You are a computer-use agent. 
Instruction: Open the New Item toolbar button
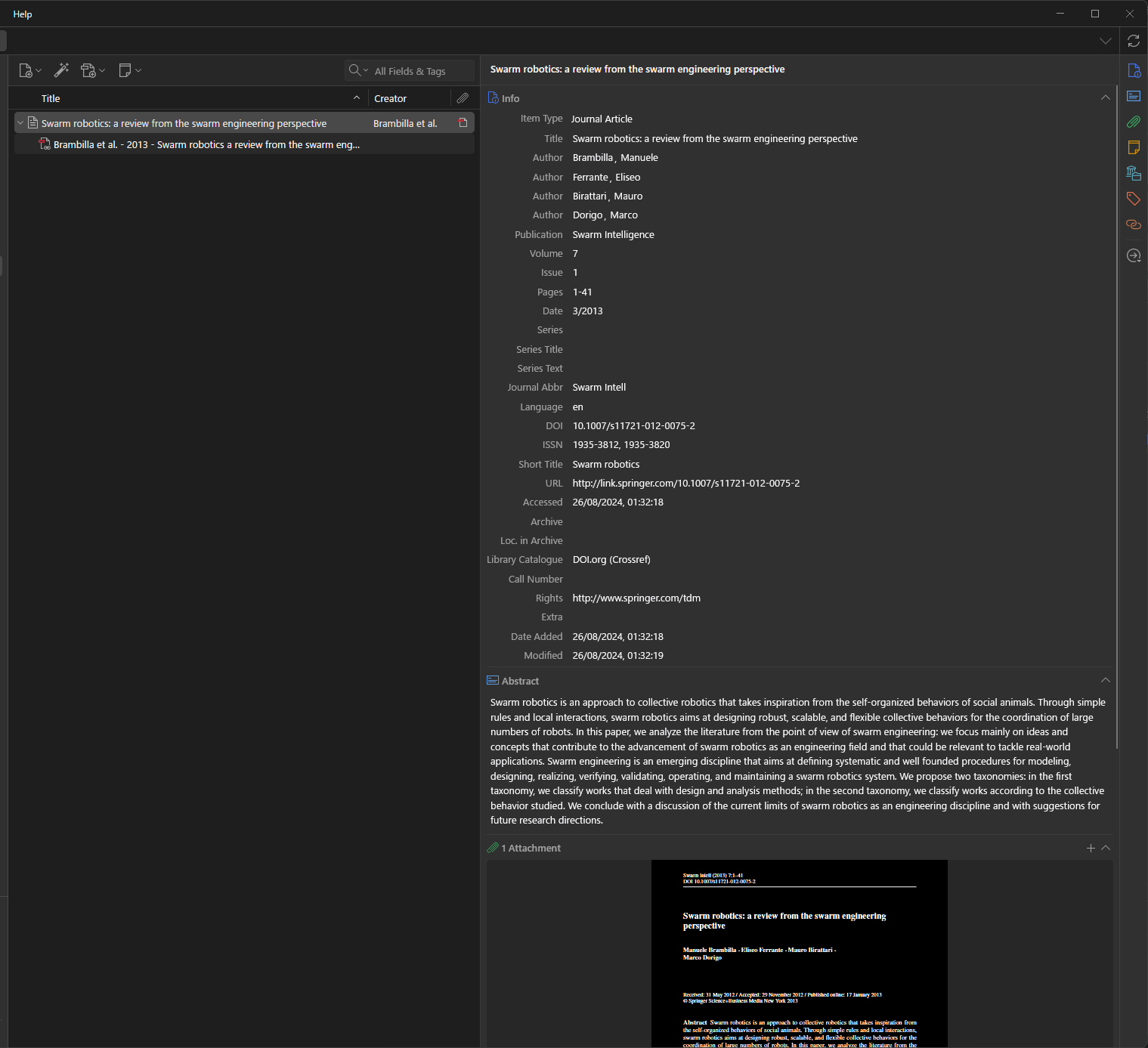29,70
